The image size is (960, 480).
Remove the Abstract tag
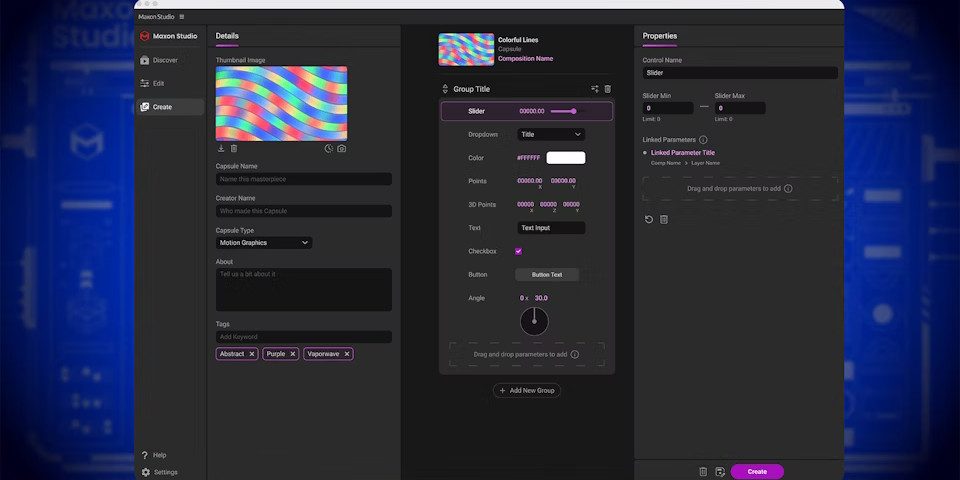tap(252, 354)
